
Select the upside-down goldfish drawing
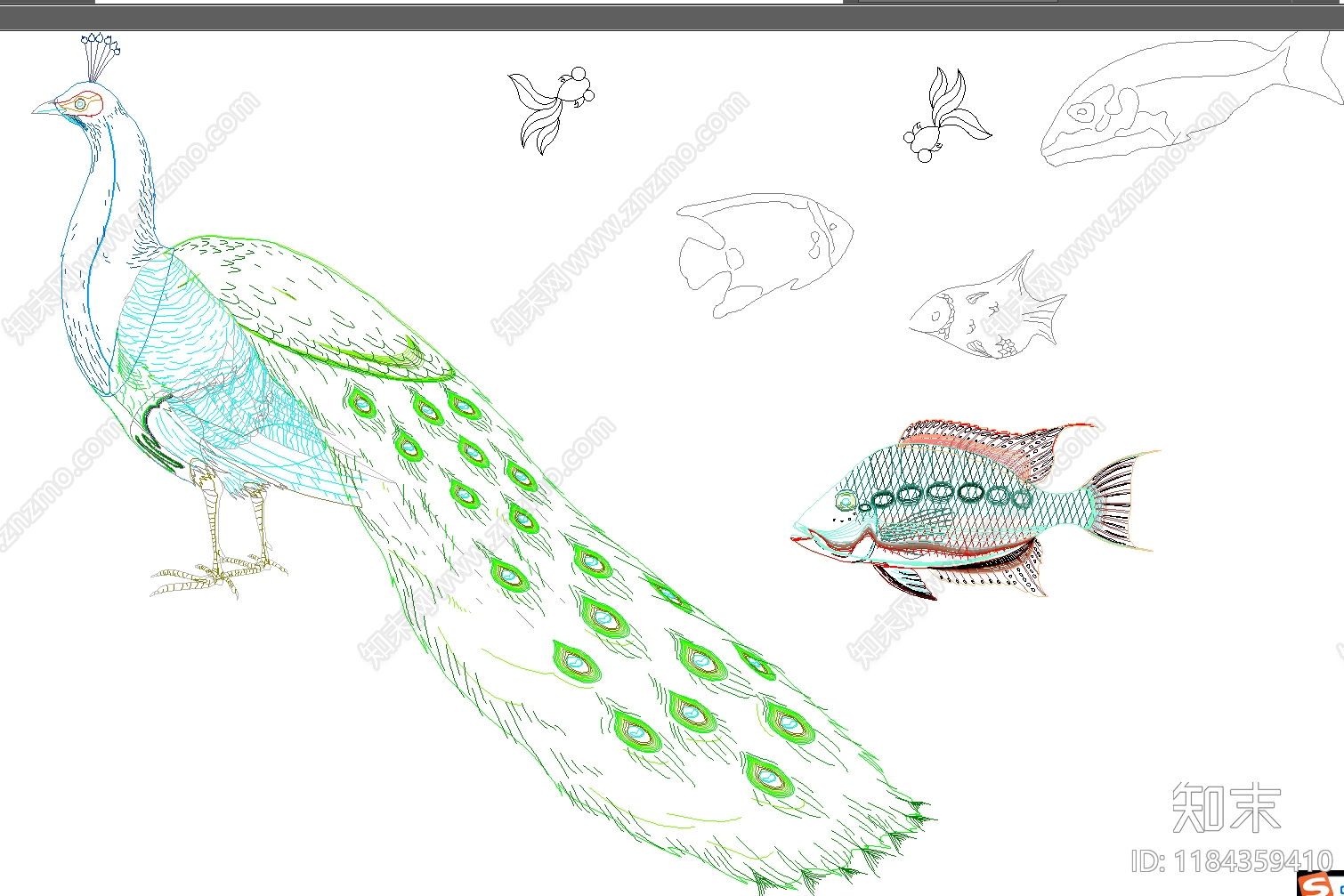945,117
